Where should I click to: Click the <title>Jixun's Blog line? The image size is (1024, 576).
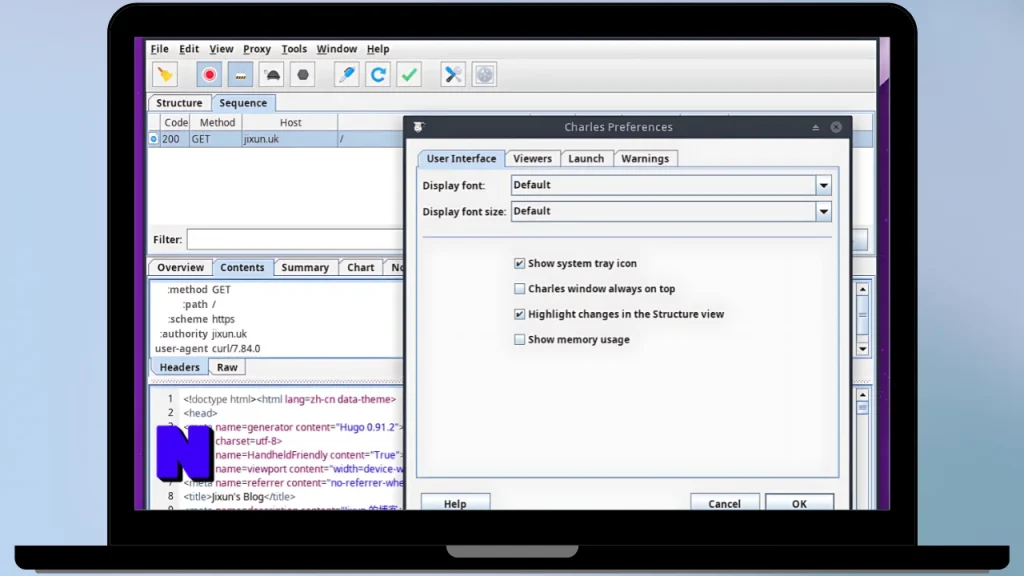coord(239,497)
